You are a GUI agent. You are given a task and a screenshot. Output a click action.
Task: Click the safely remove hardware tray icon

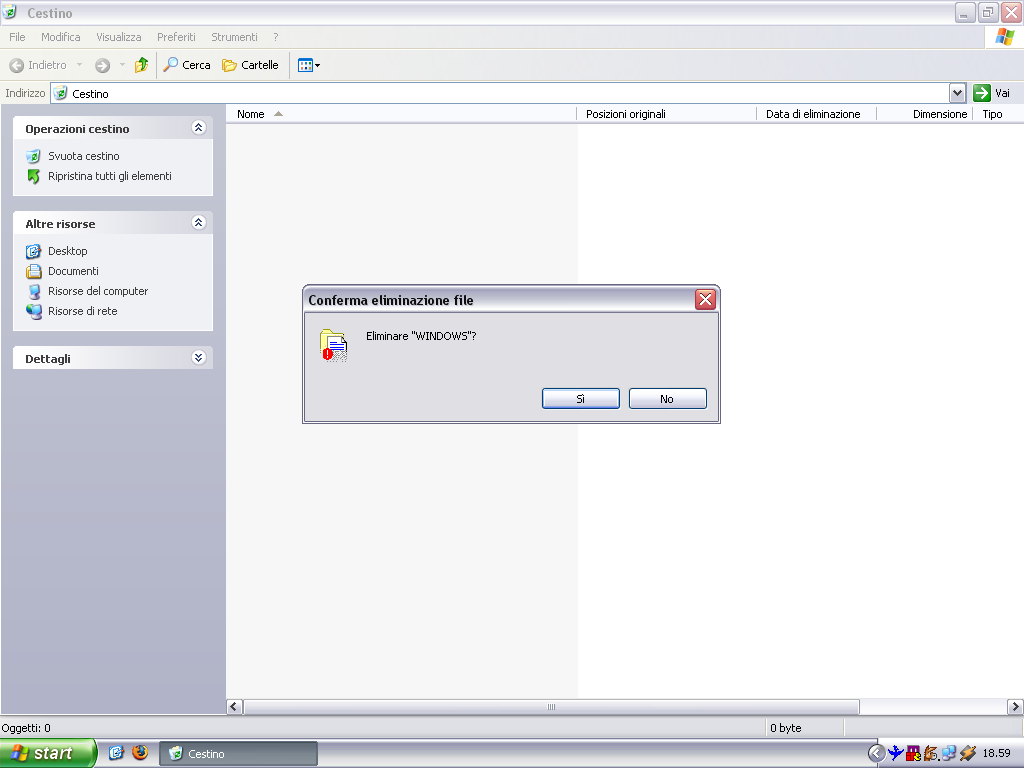click(968, 754)
